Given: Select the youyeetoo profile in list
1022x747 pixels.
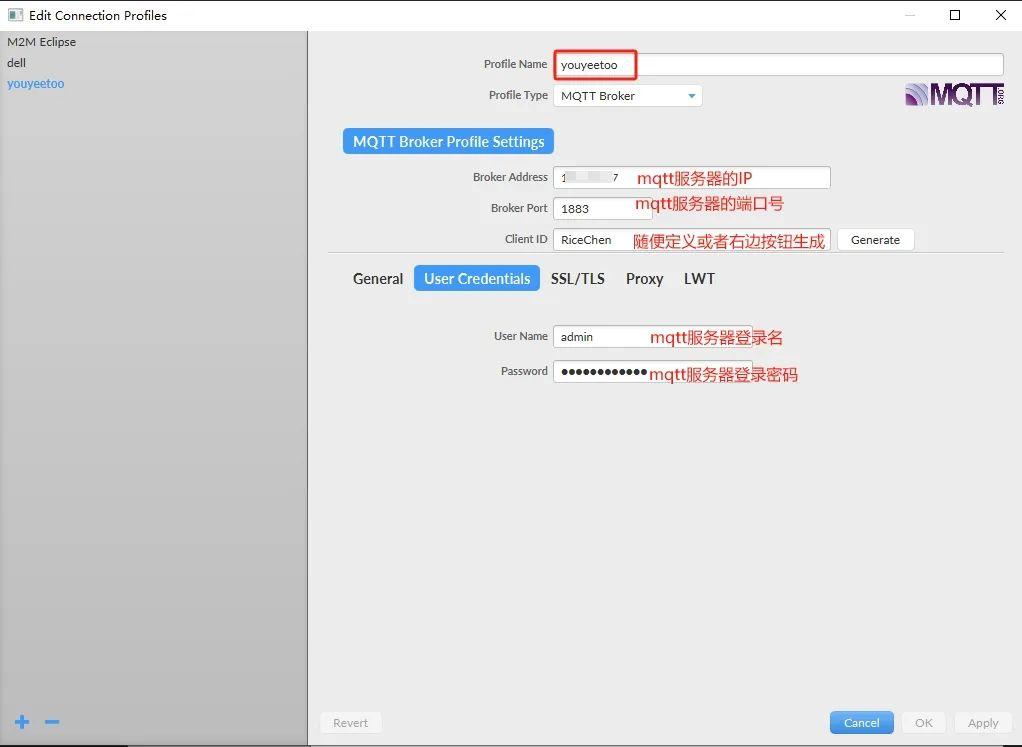Looking at the screenshot, I should point(36,83).
